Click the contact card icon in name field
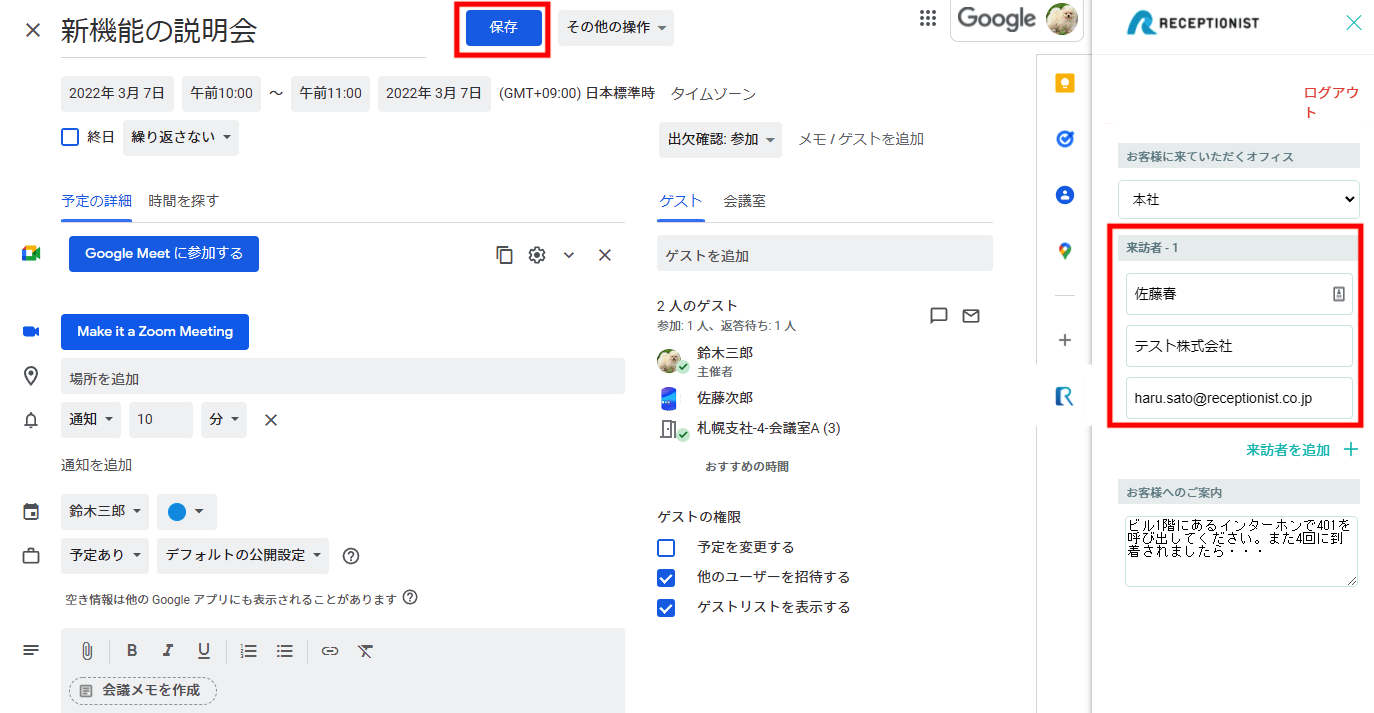 pos(1339,294)
